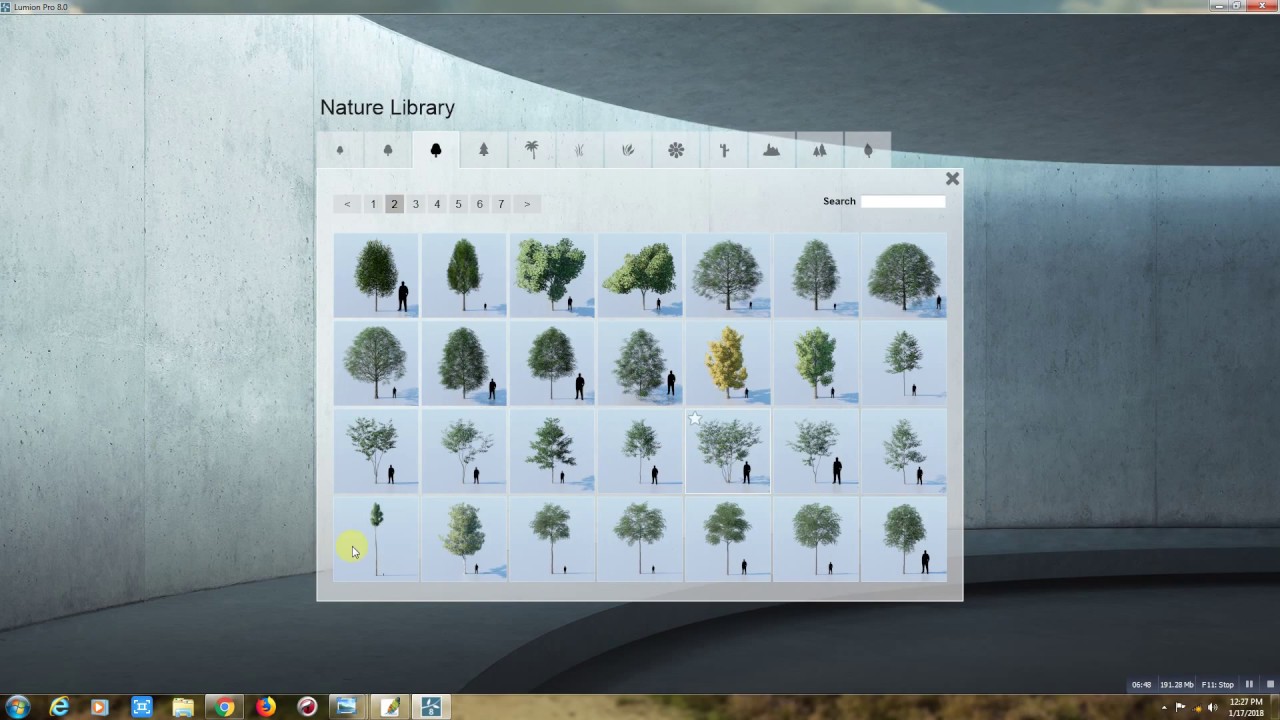
Task: Launch Internet Explorer from the taskbar
Action: tap(60, 707)
